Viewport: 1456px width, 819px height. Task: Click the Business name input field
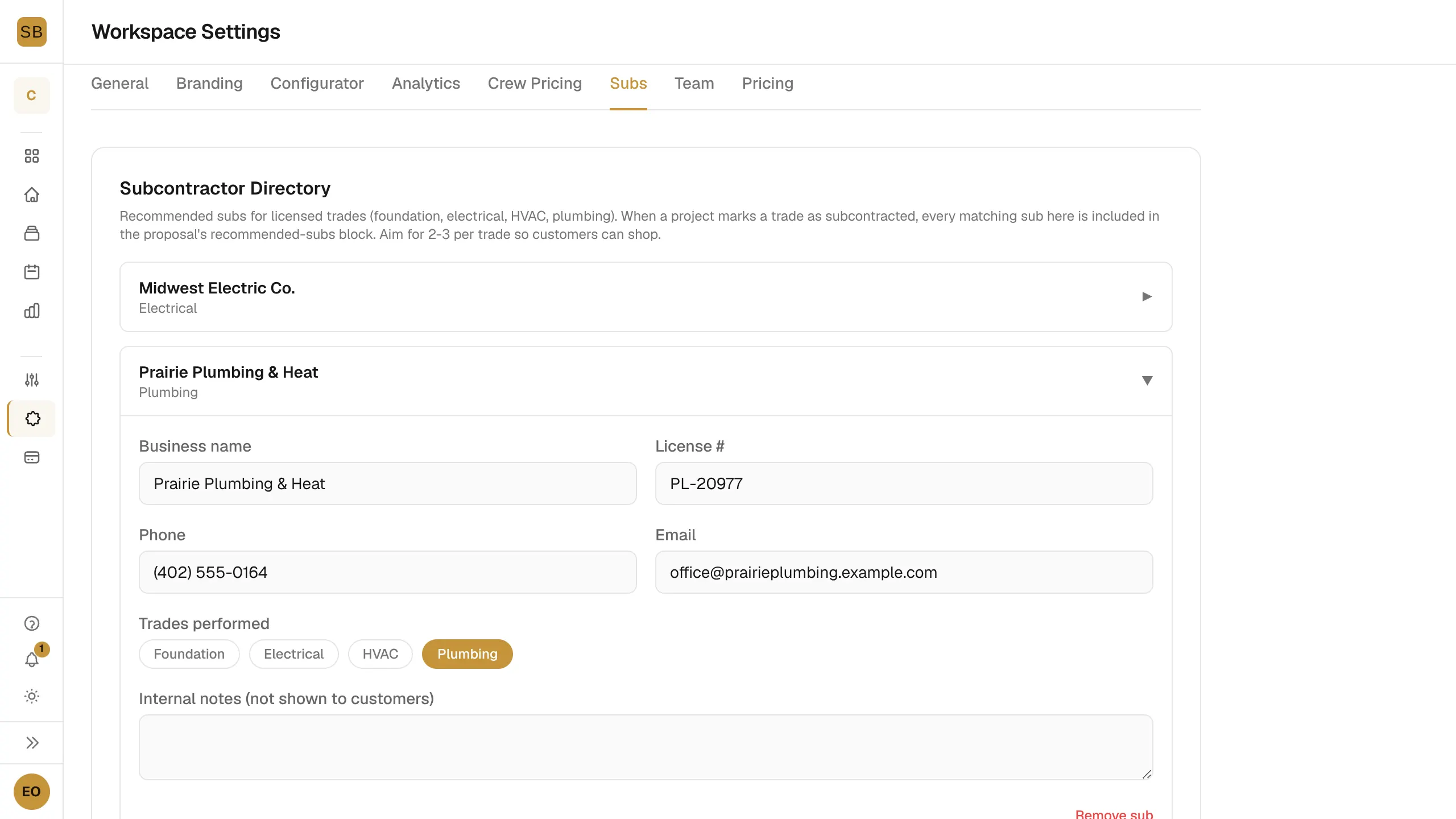click(x=387, y=483)
